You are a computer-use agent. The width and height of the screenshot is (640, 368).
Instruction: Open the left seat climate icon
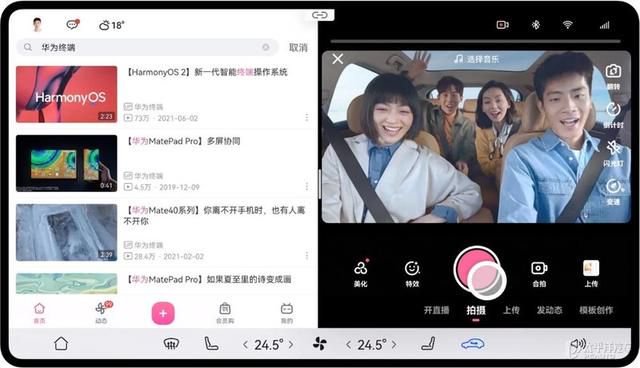[211, 344]
